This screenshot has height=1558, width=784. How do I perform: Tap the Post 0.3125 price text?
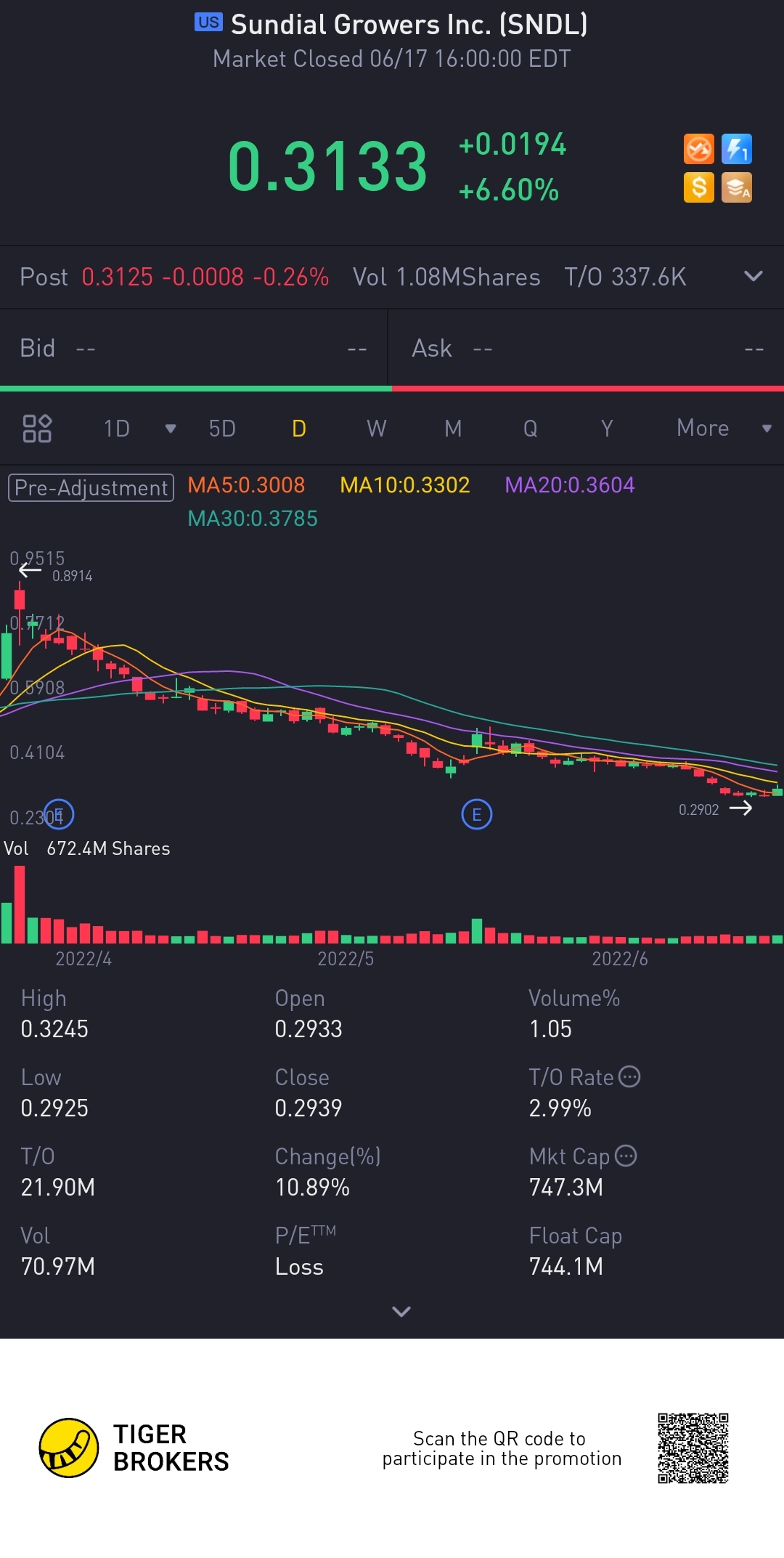click(x=174, y=277)
